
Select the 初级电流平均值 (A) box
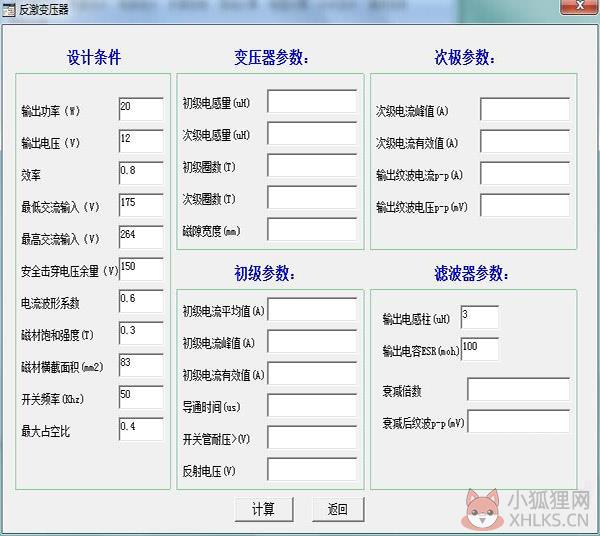[x=312, y=309]
